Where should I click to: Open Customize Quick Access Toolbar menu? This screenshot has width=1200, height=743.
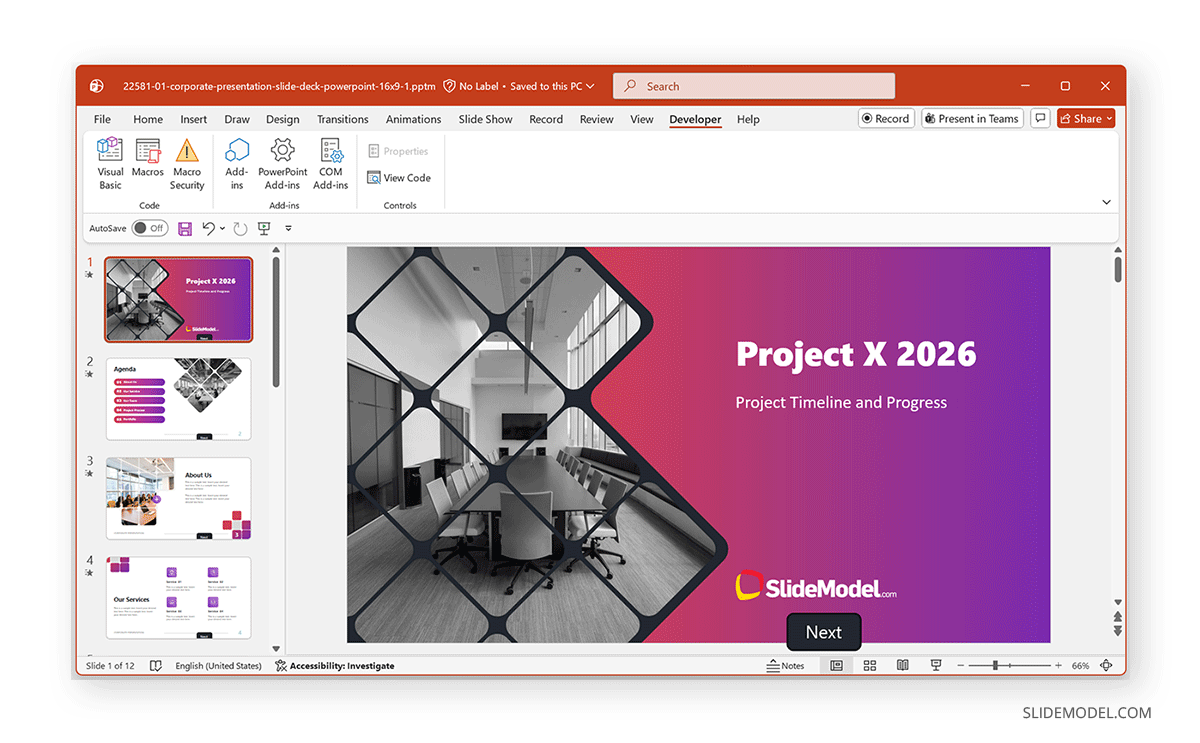click(288, 228)
